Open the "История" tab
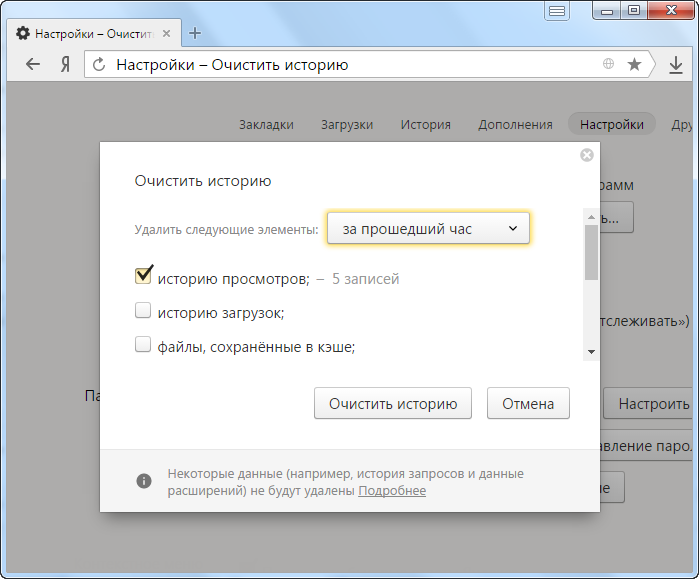The height and width of the screenshot is (579, 699). (x=425, y=125)
